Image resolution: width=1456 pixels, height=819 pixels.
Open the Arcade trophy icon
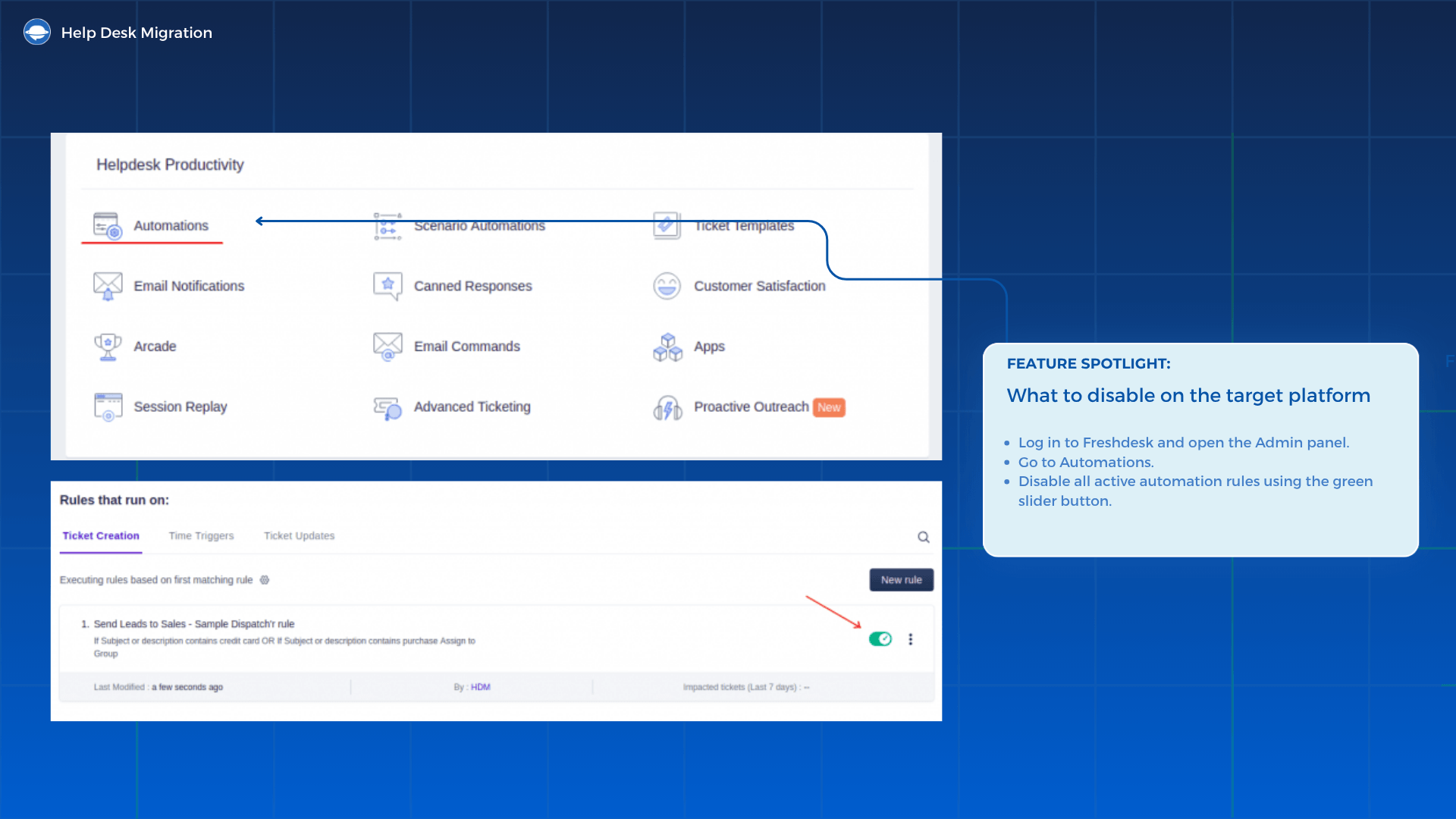pyautogui.click(x=108, y=347)
